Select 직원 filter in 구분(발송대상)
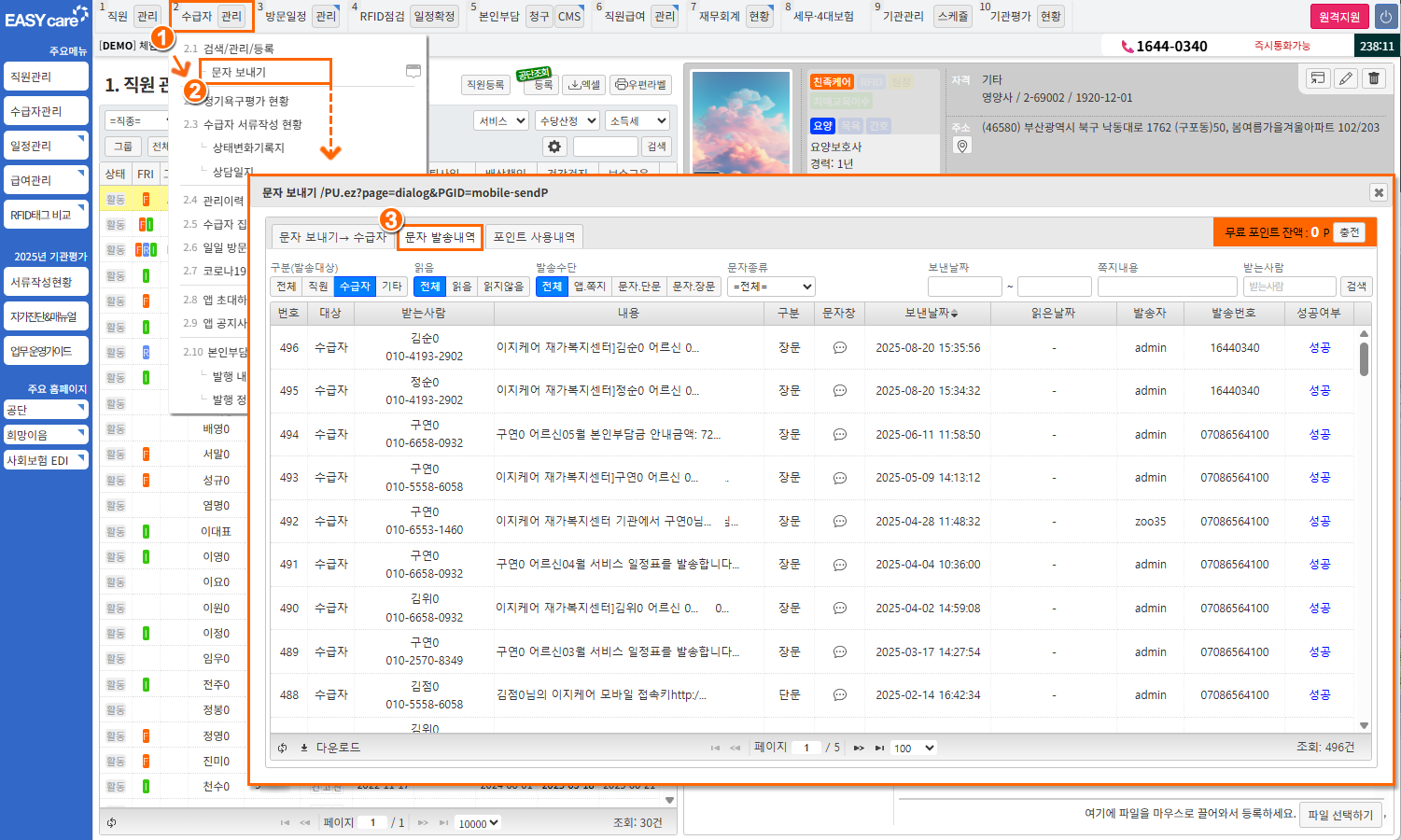1401x840 pixels. 318,287
